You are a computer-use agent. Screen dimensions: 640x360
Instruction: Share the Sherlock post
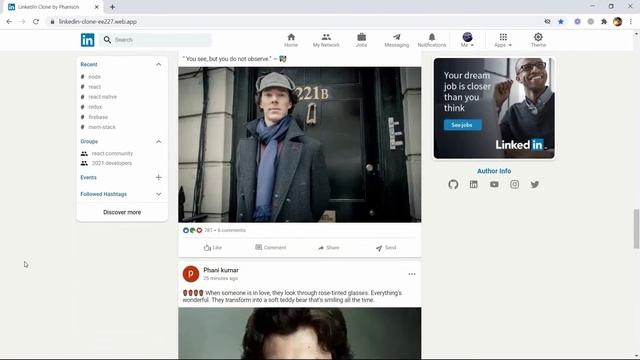click(x=329, y=248)
